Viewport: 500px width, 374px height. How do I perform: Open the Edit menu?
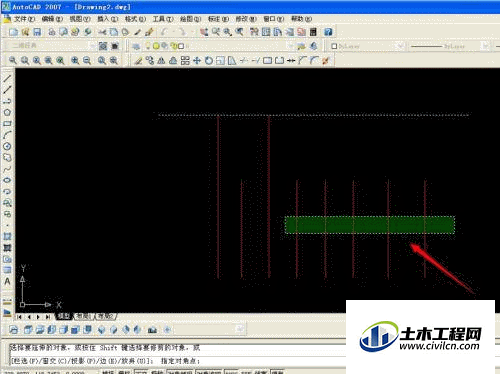click(52, 19)
